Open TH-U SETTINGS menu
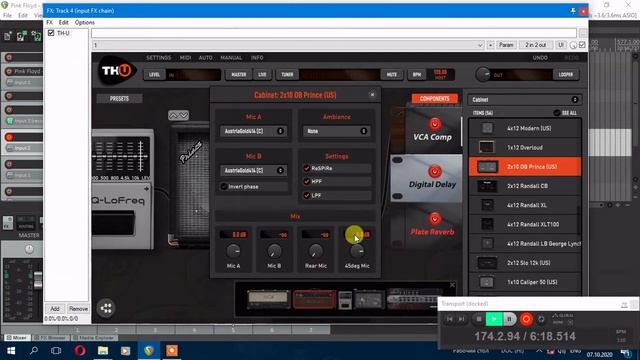 (x=159, y=58)
